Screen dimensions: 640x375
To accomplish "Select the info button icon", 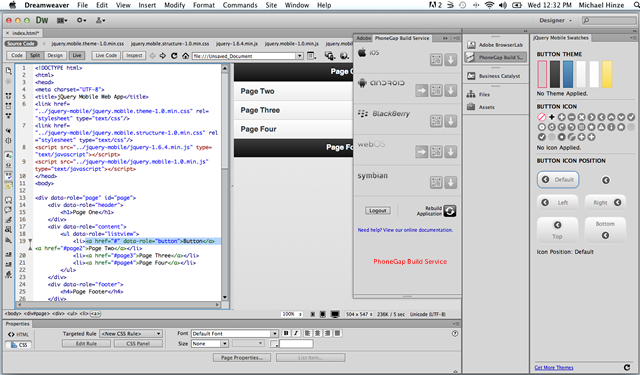I will click(x=611, y=127).
